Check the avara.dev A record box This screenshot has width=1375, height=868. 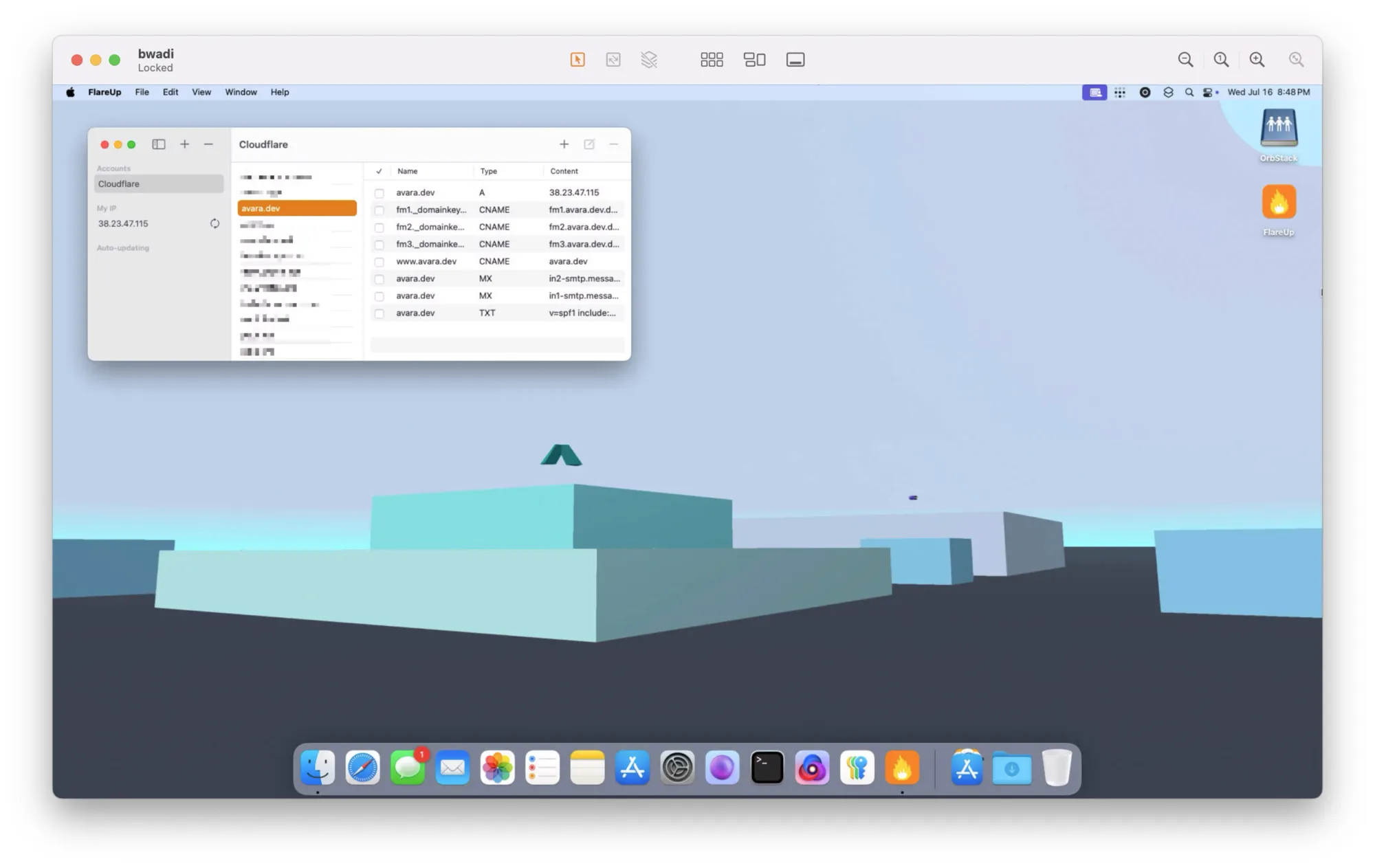[x=379, y=193]
